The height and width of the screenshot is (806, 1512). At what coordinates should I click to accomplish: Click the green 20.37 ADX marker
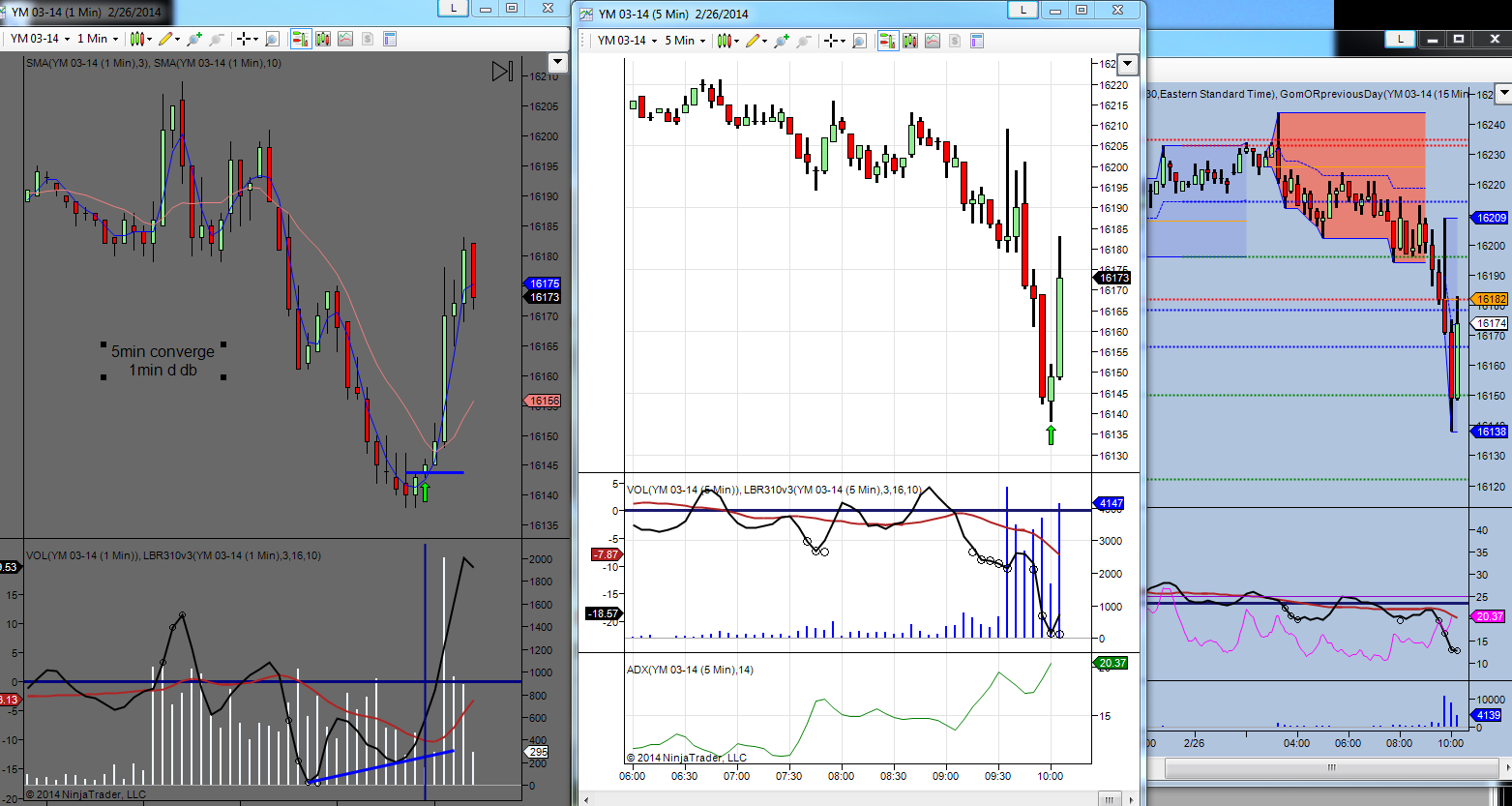pos(1112,663)
